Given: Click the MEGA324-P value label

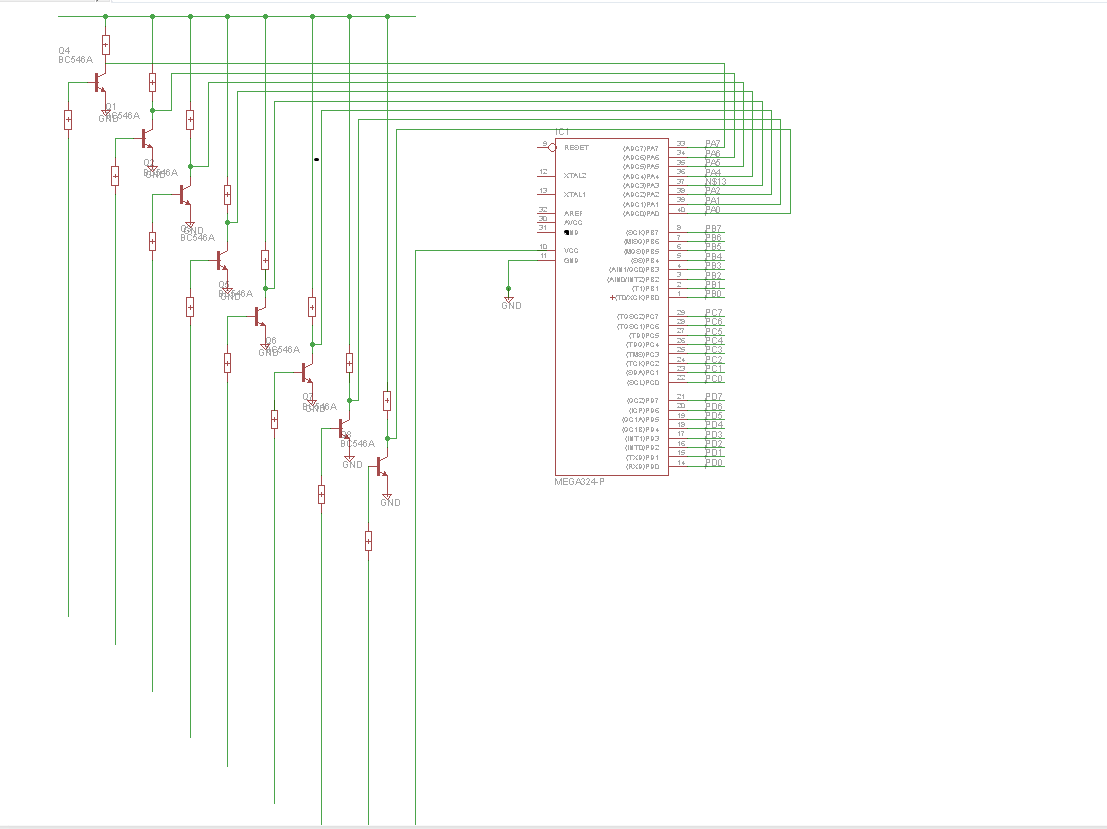Looking at the screenshot, I should click(x=579, y=482).
